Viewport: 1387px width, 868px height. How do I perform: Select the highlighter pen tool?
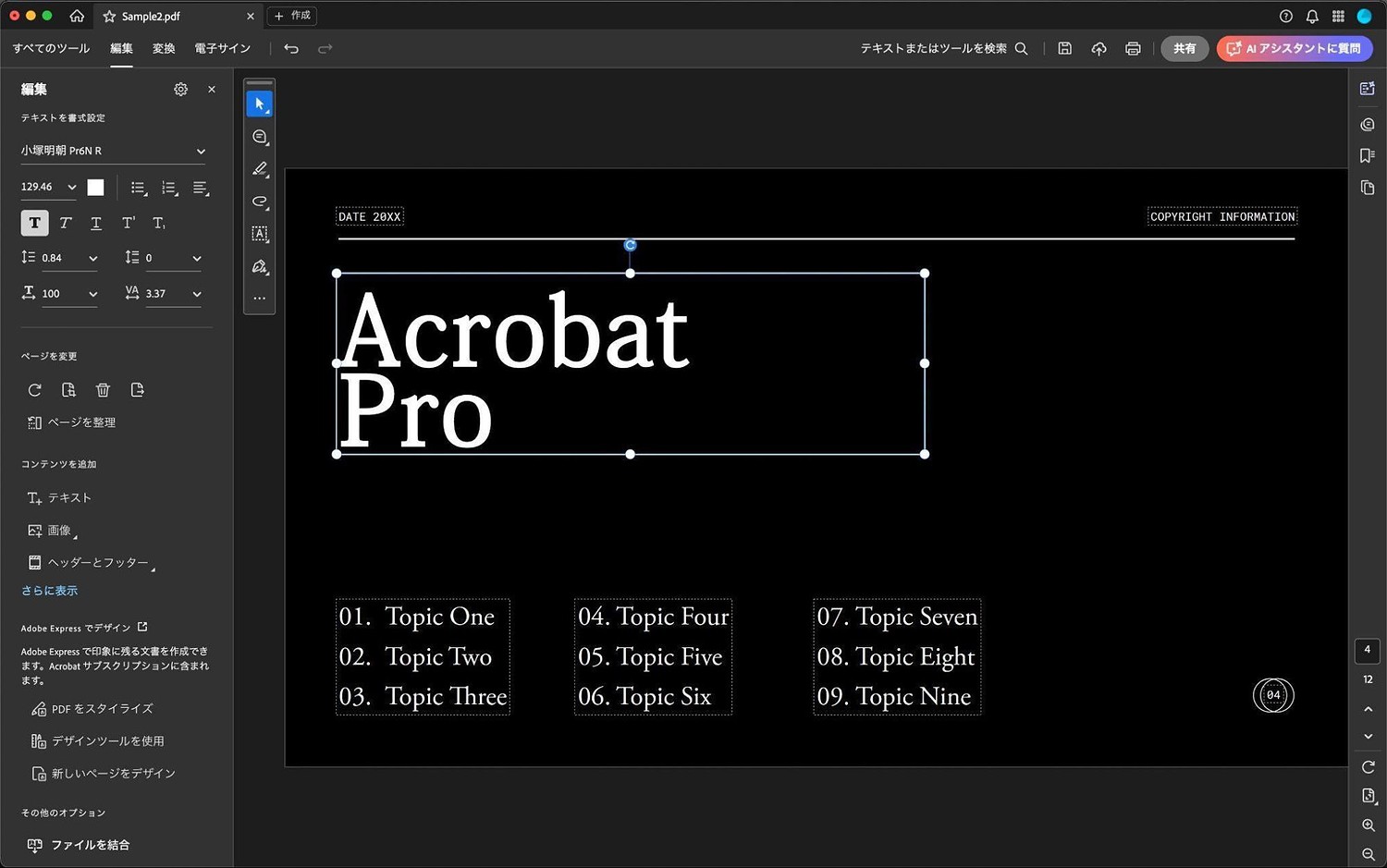(x=260, y=169)
